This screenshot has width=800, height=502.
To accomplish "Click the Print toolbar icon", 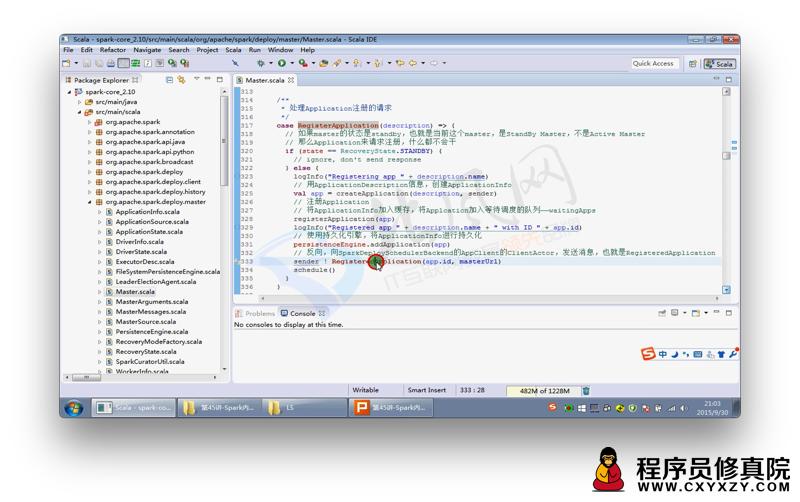I will point(111,63).
